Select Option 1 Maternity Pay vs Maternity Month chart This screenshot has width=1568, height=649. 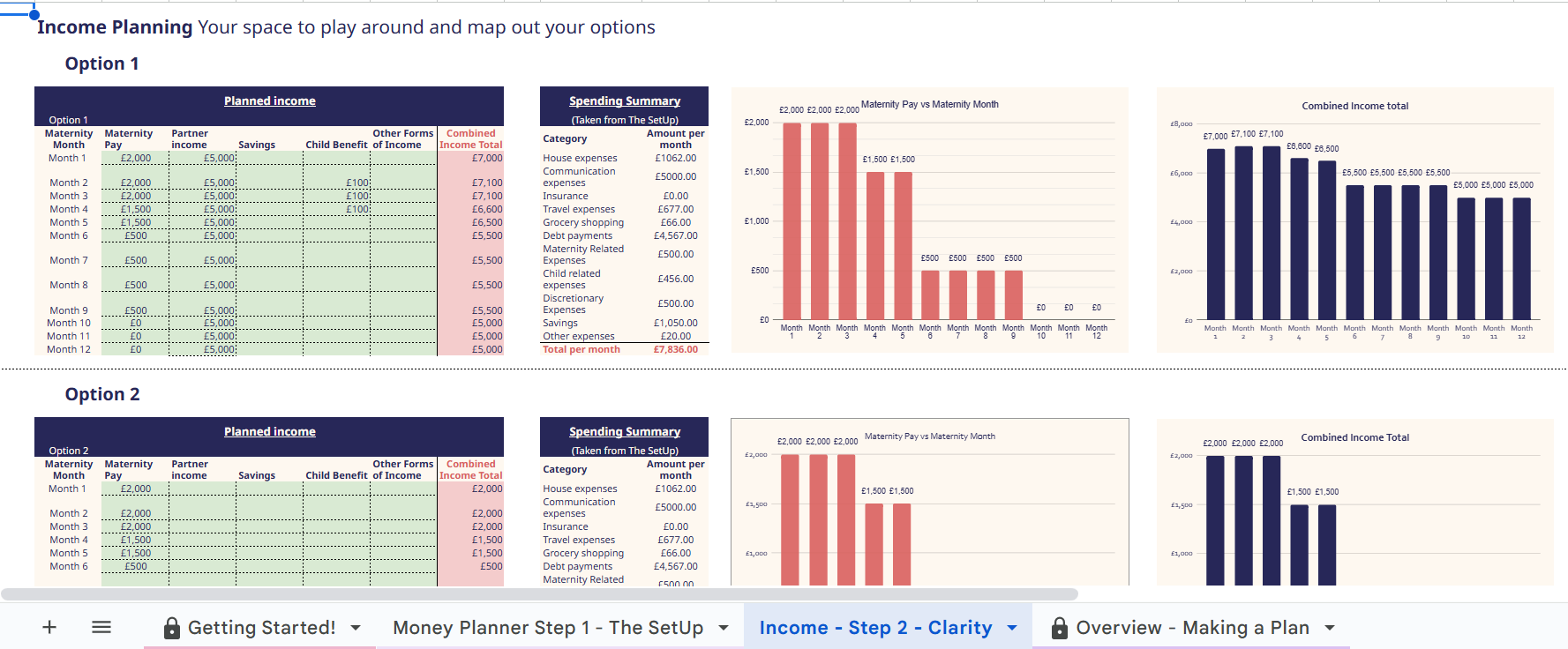[930, 220]
